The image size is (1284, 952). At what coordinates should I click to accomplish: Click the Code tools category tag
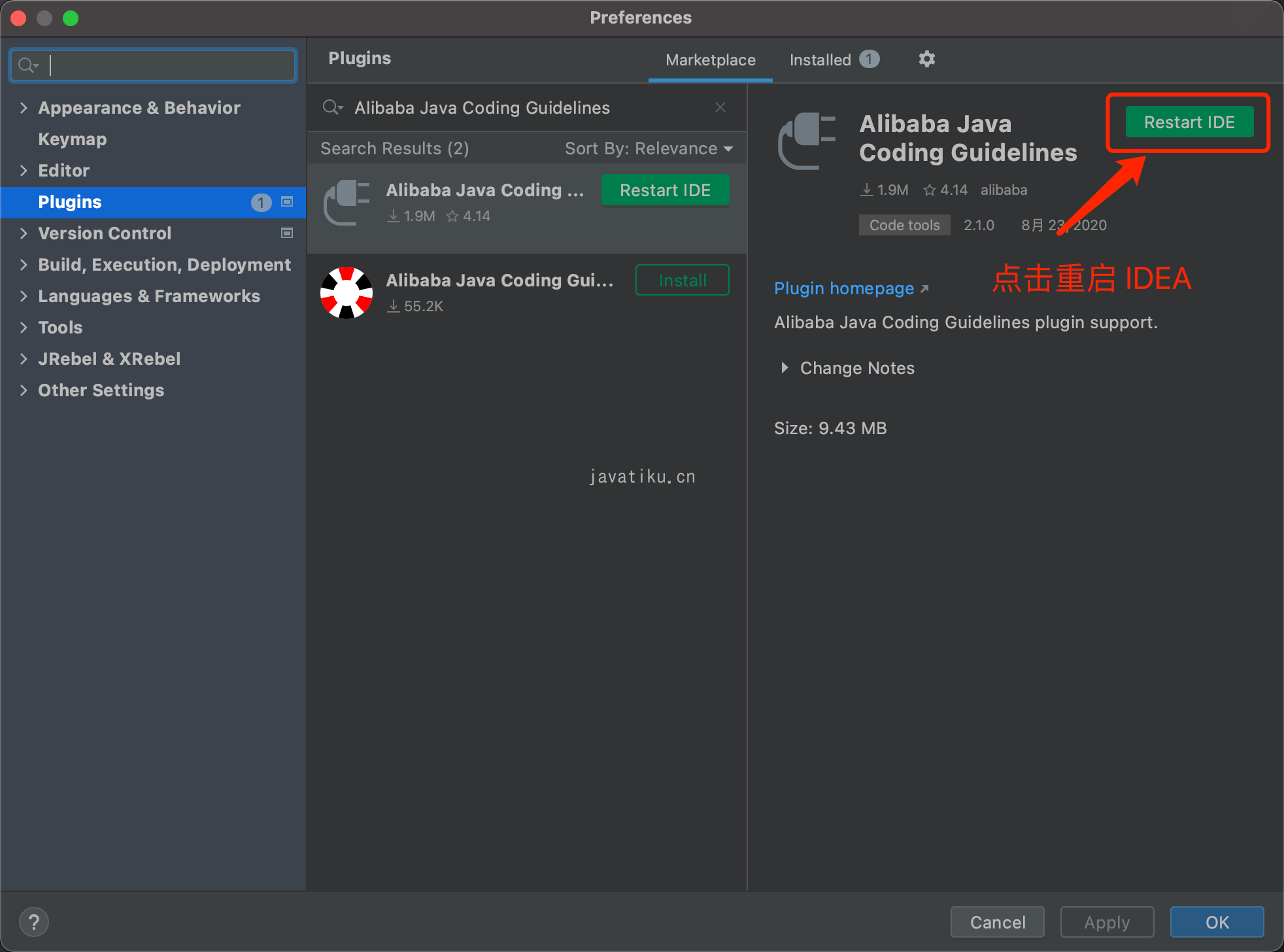(x=904, y=225)
